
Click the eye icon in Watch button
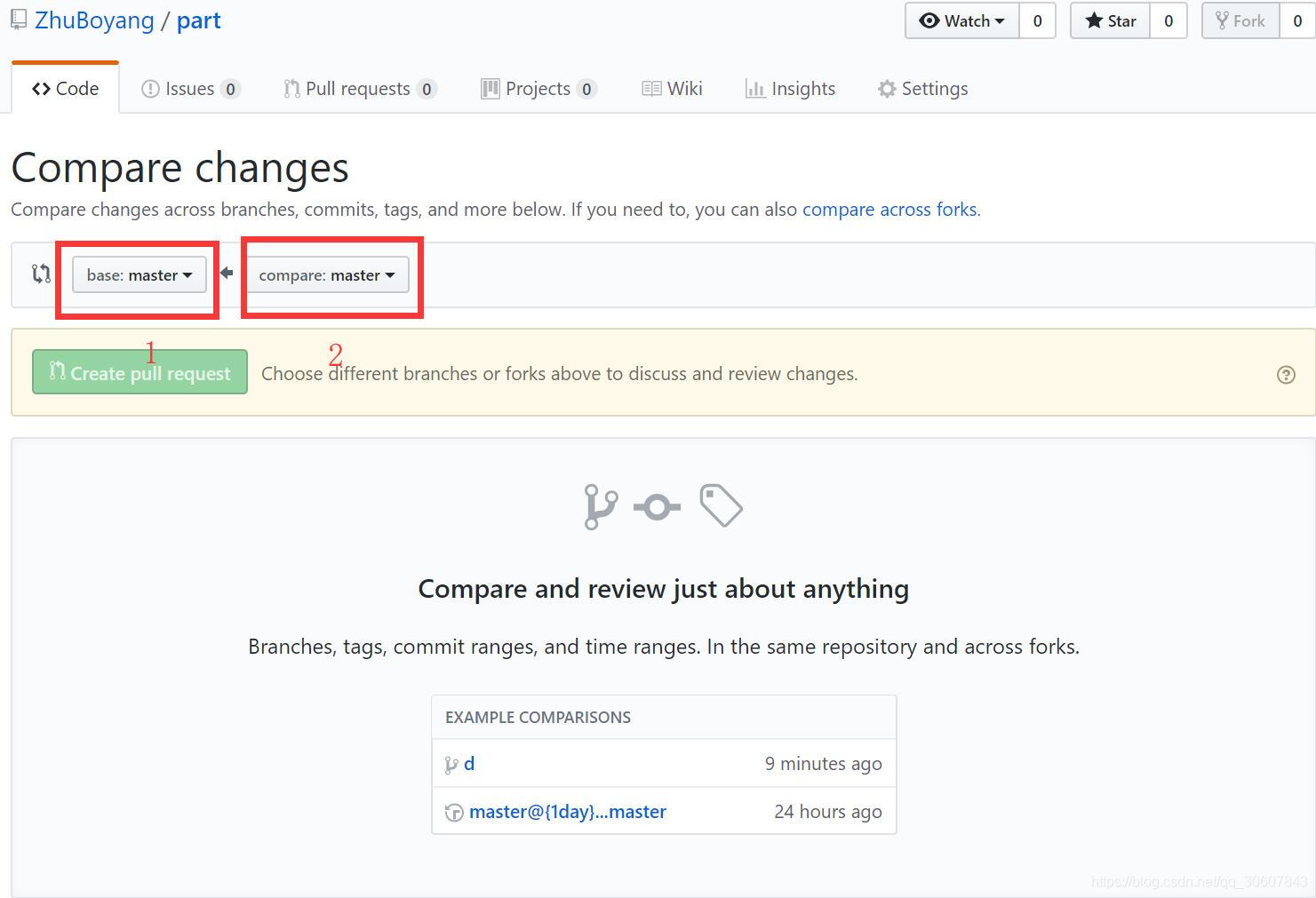click(929, 20)
